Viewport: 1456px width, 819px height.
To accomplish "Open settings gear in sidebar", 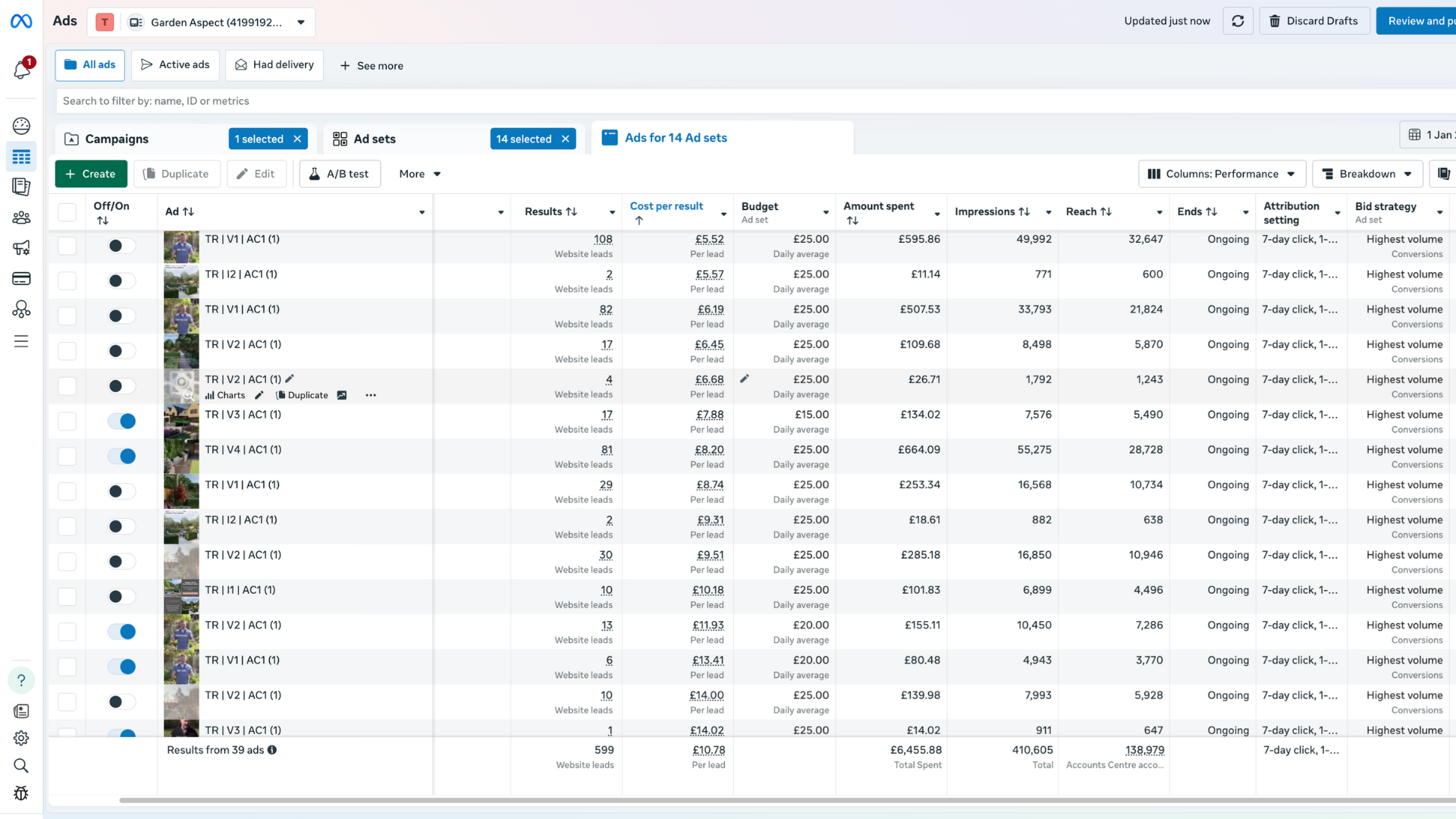I will click(x=21, y=738).
